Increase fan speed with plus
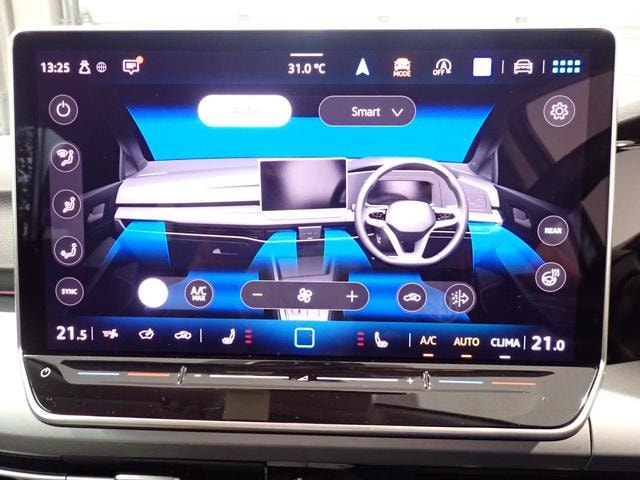The height and width of the screenshot is (480, 640). click(352, 296)
